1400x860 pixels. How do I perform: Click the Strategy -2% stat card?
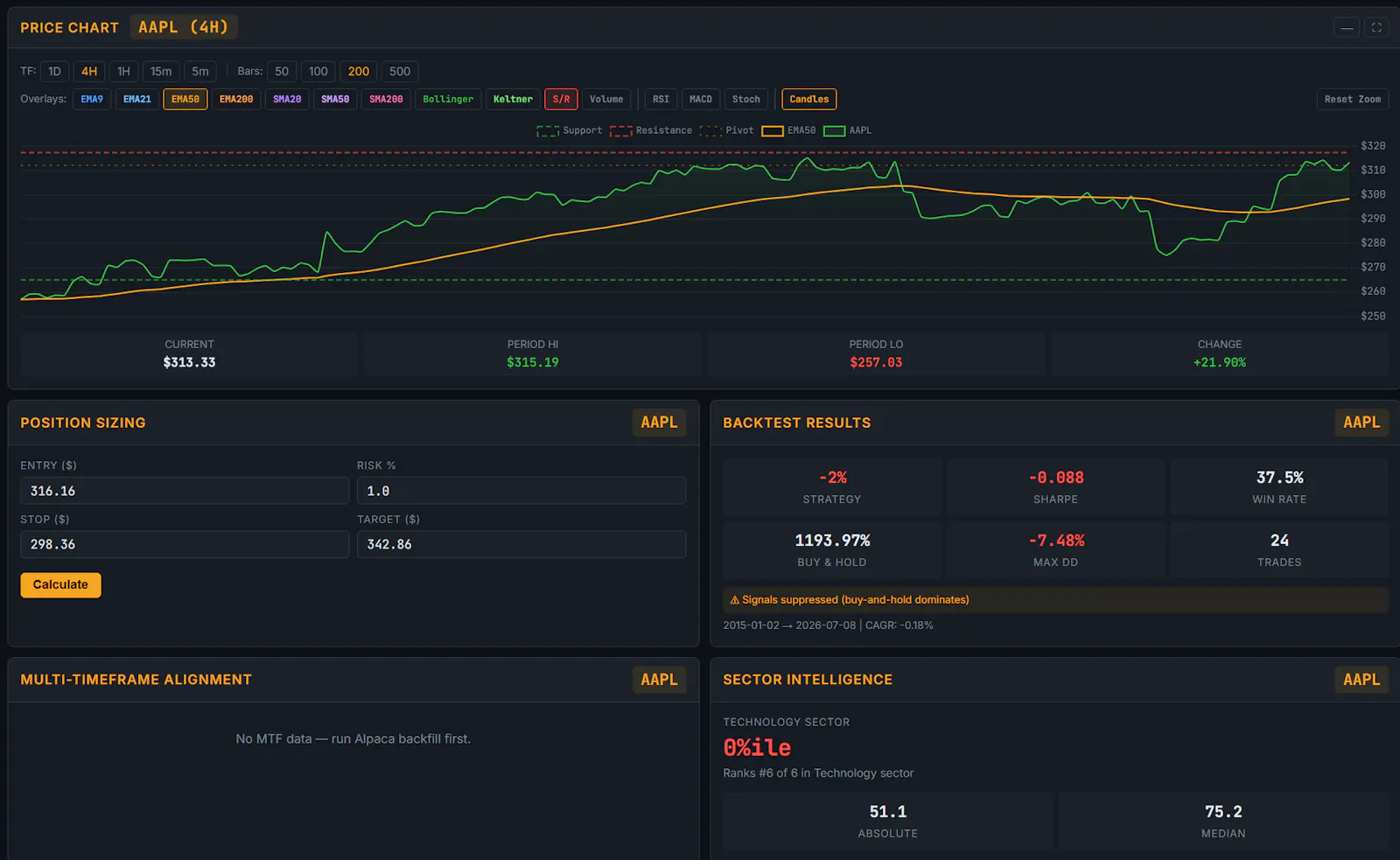[832, 487]
